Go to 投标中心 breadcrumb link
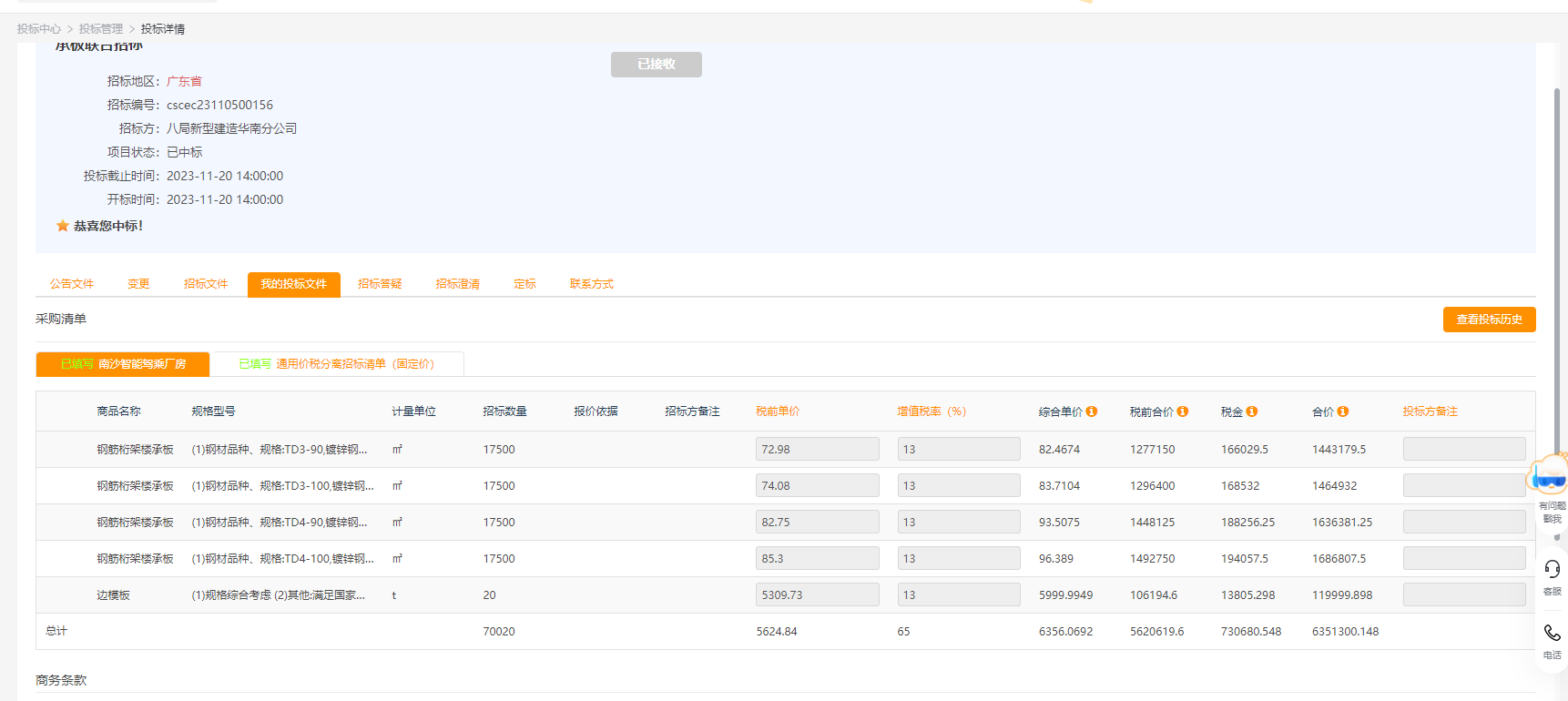This screenshot has width=1568, height=701. (39, 29)
